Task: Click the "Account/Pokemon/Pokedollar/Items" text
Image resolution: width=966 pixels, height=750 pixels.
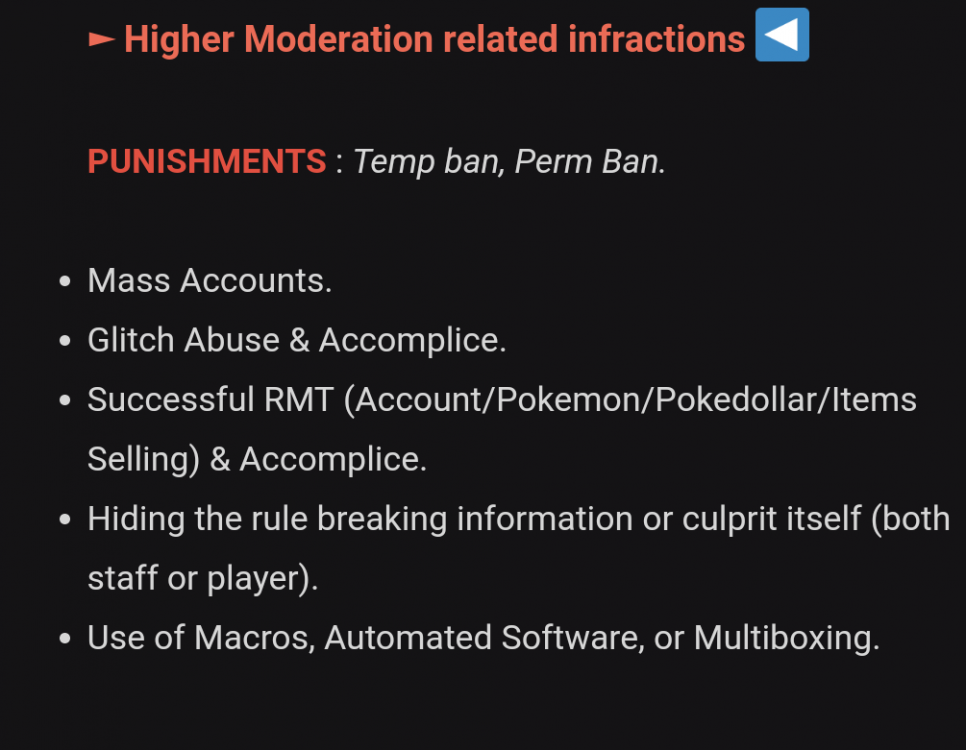Action: coord(630,400)
